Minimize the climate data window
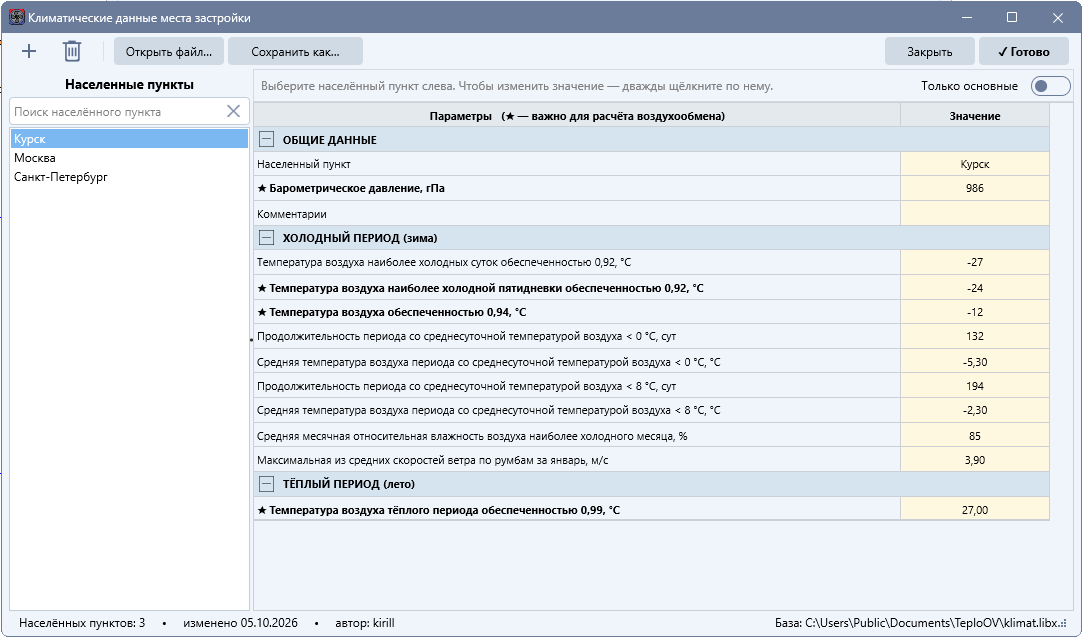This screenshot has width=1082, height=637. (x=966, y=17)
